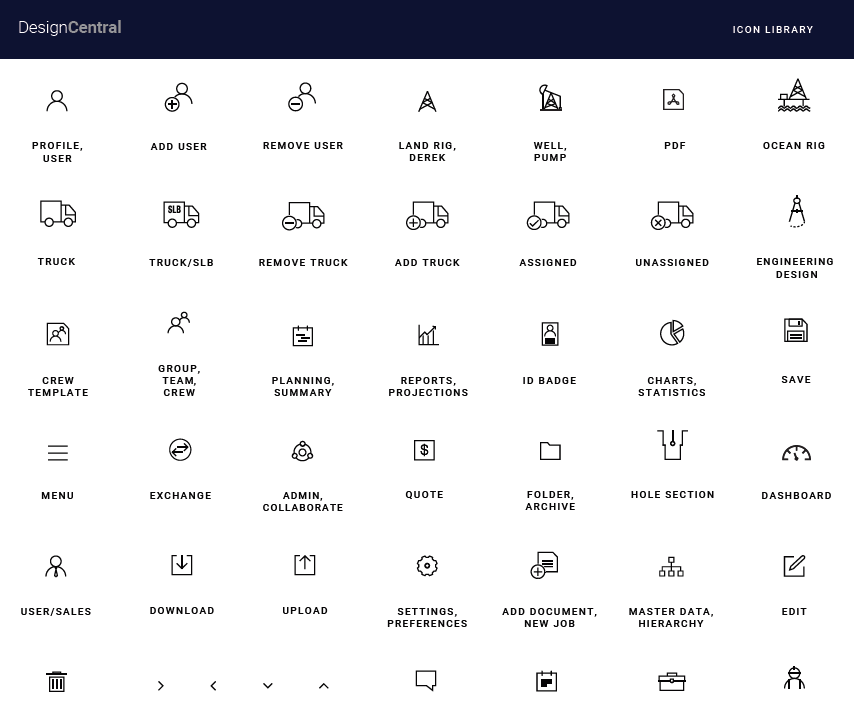Select the toolbox briefcase icon
This screenshot has height=712, width=854.
672,681
